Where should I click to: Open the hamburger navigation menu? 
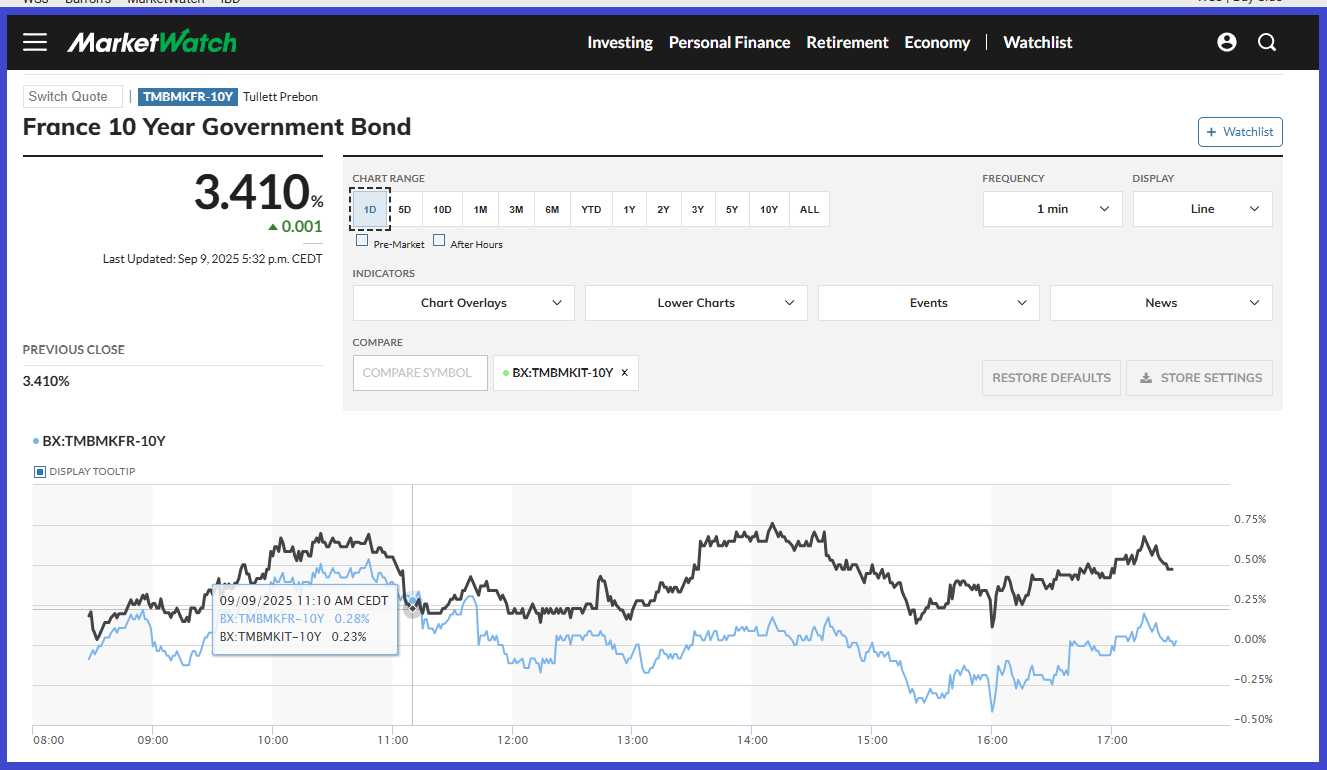[x=35, y=42]
